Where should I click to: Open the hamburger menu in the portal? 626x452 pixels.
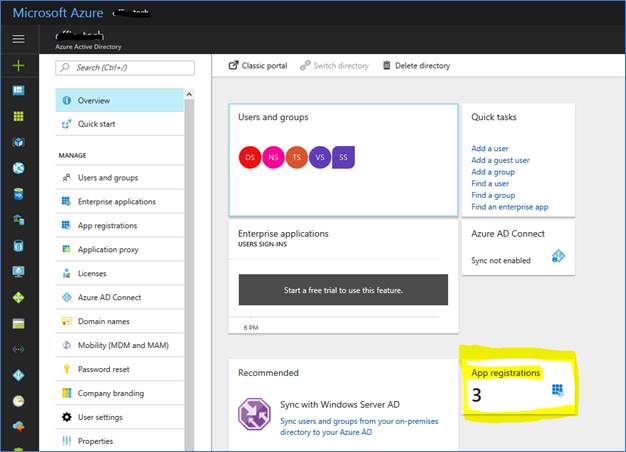click(18, 39)
